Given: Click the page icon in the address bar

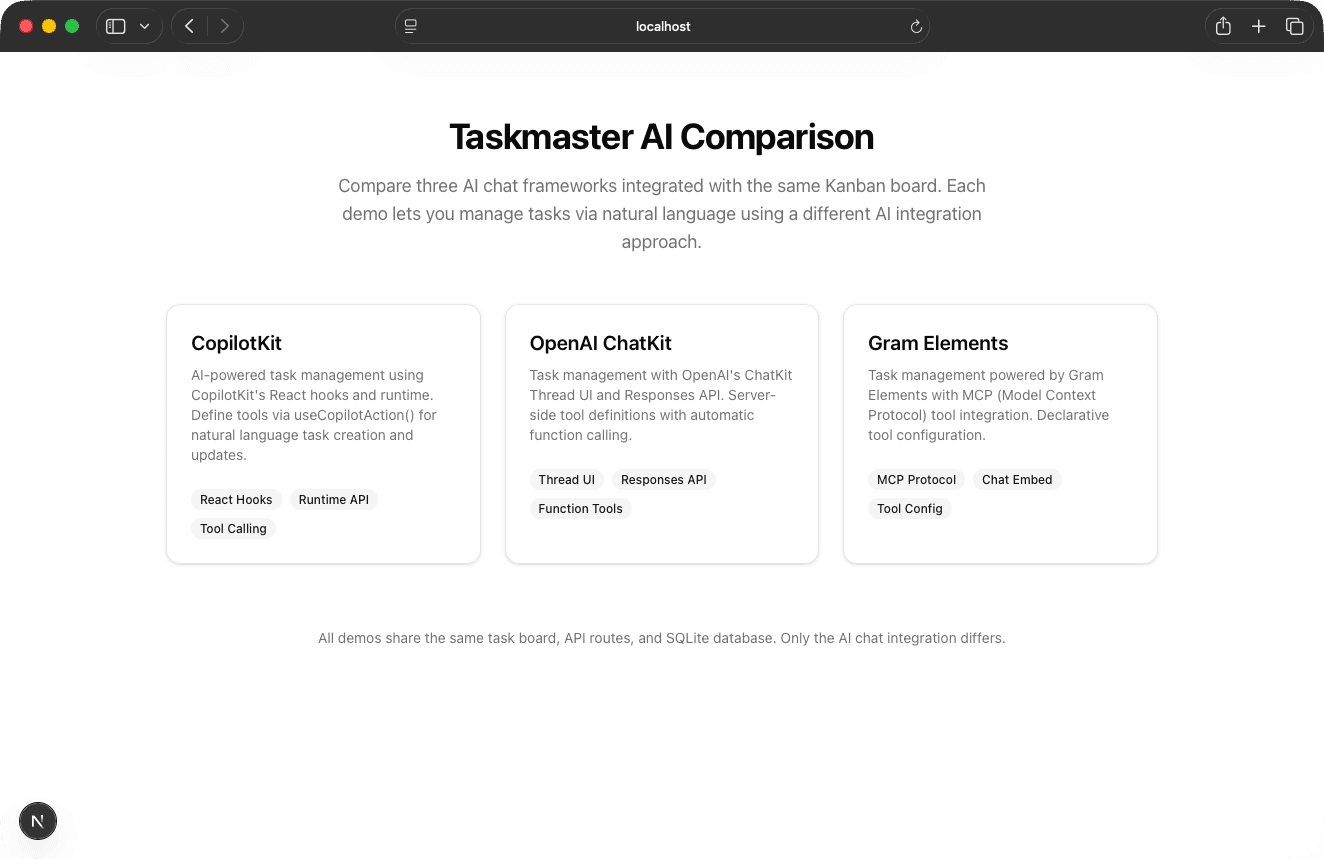Looking at the screenshot, I should (x=410, y=26).
